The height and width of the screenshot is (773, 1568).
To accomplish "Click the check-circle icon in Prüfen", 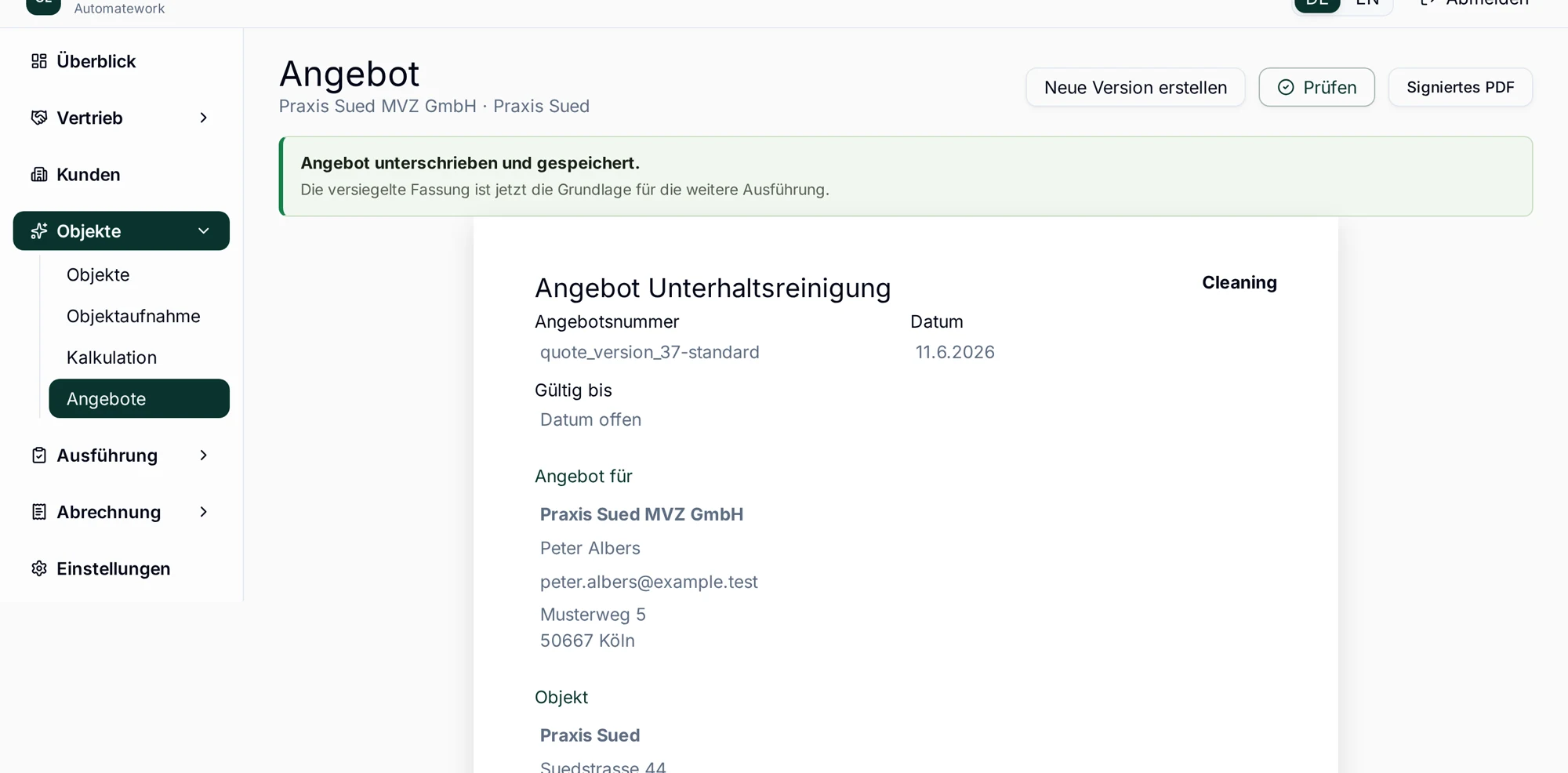I will (x=1286, y=87).
